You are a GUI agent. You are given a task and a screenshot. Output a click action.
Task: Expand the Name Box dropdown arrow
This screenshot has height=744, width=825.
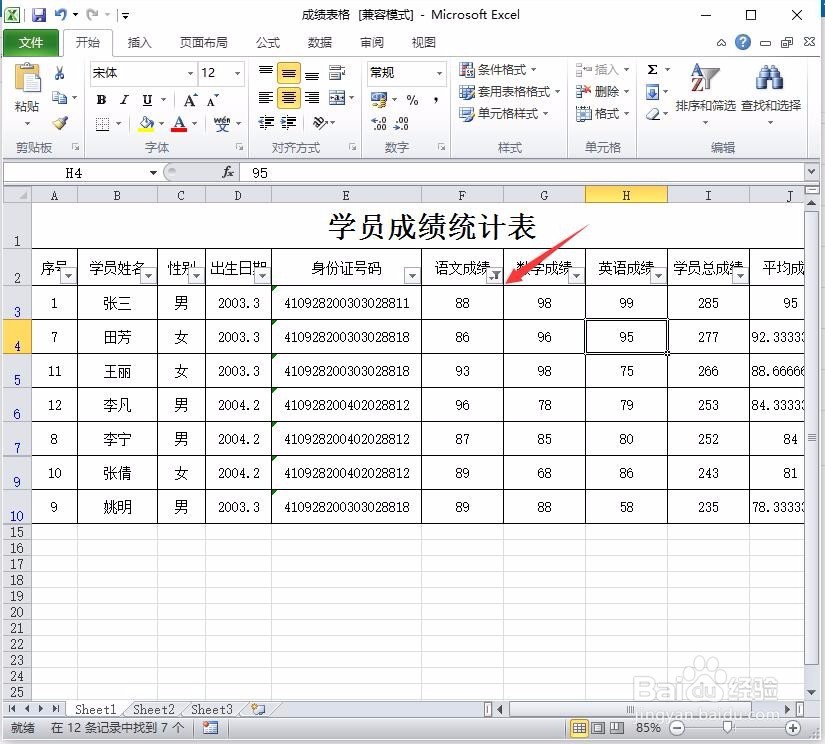153,173
